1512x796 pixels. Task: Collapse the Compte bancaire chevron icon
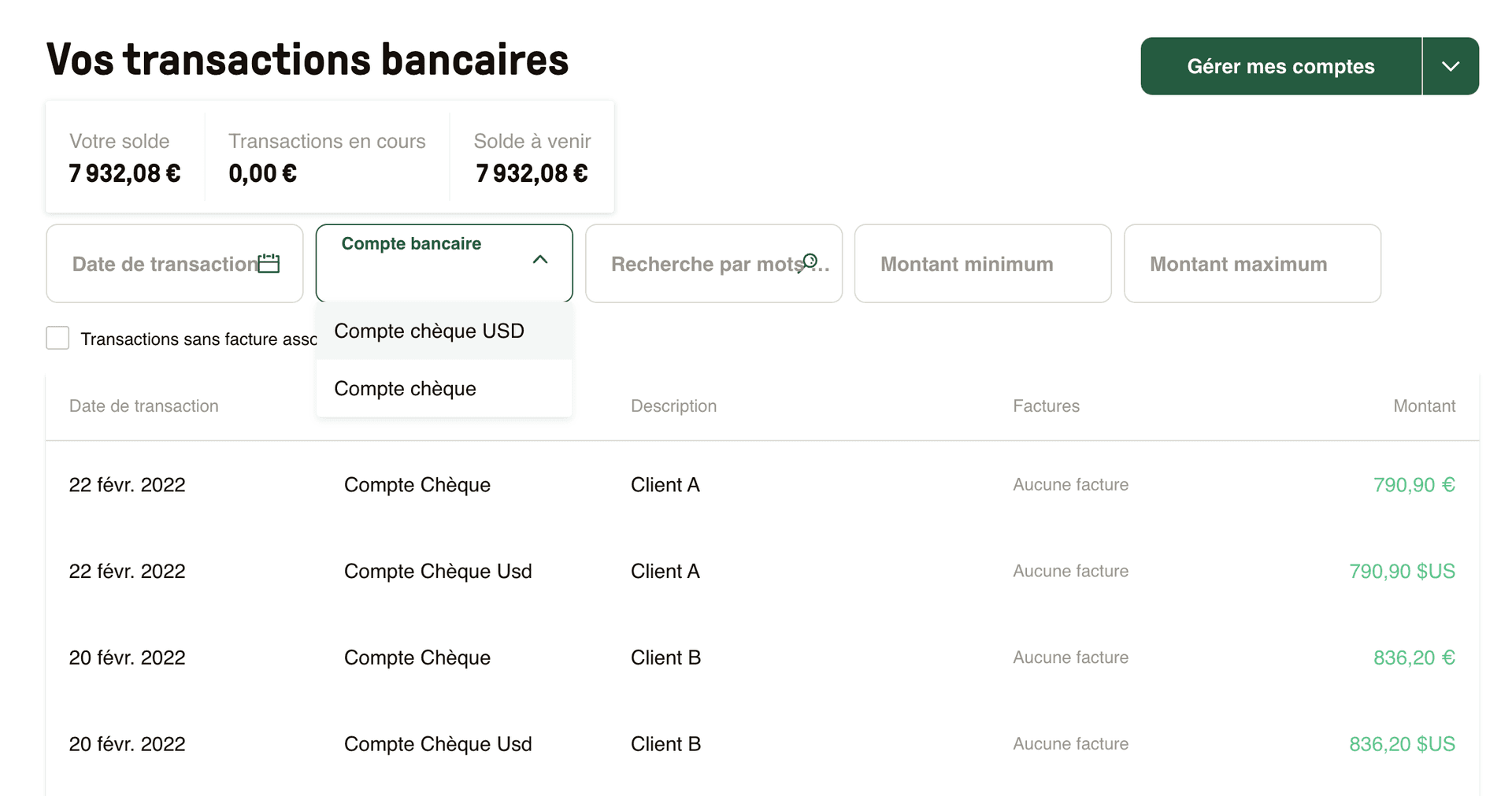[540, 260]
